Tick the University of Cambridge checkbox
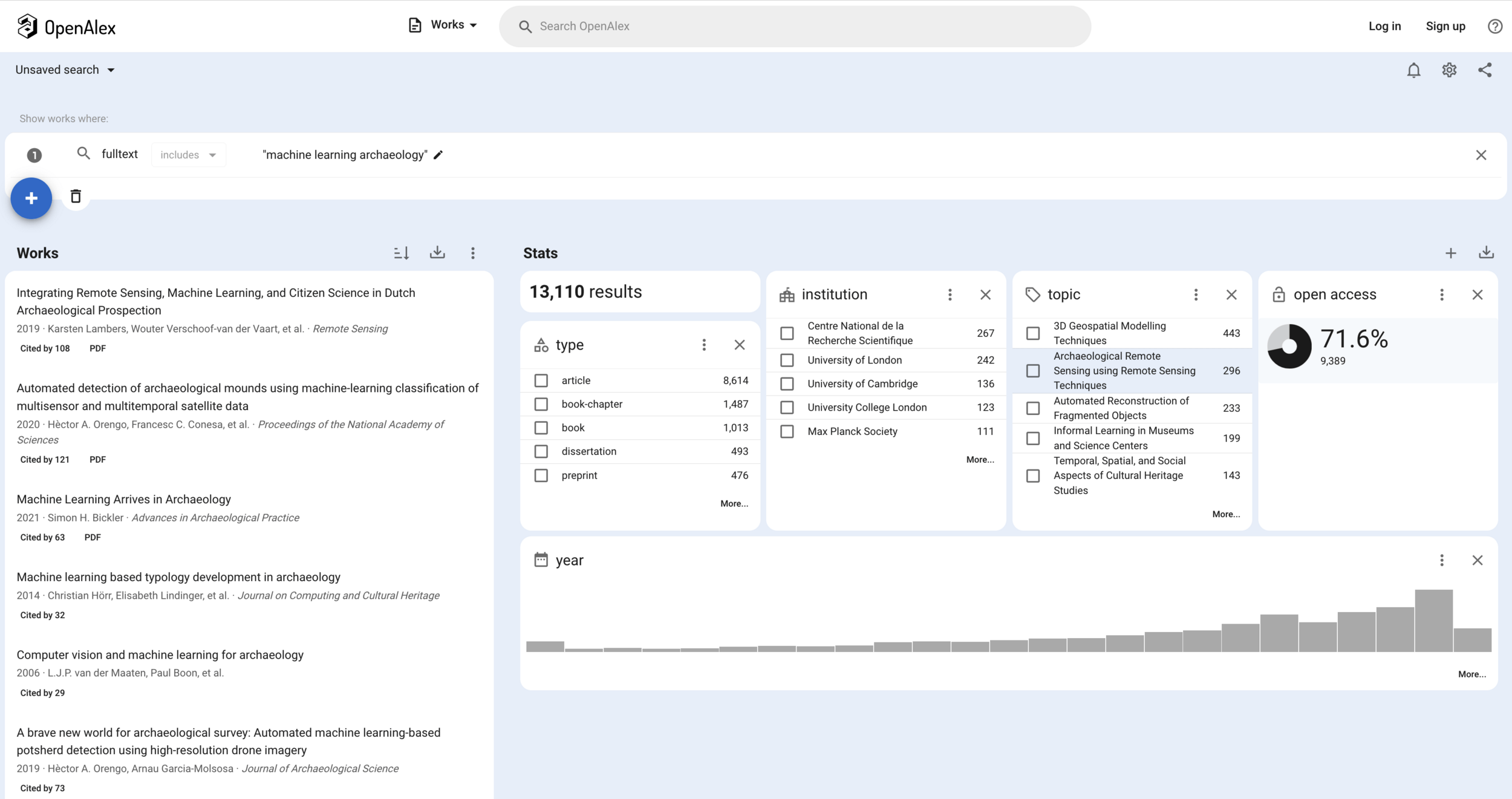The height and width of the screenshot is (799, 1512). (787, 384)
